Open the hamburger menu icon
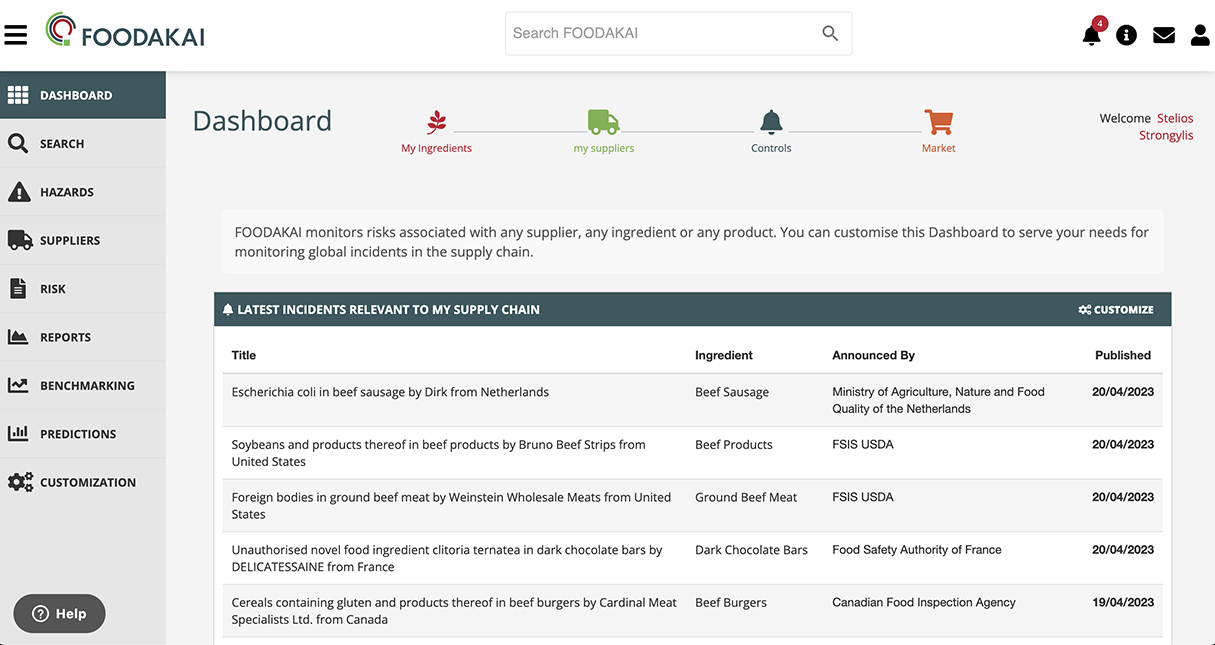This screenshot has height=645, width=1215. tap(15, 35)
